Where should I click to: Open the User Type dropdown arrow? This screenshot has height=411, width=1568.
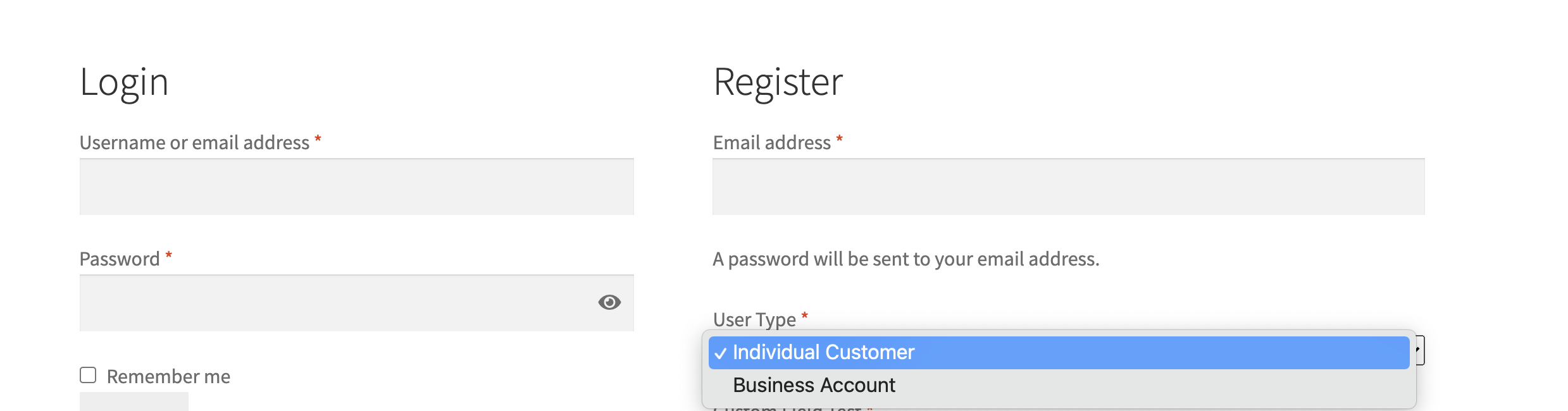(x=1417, y=349)
